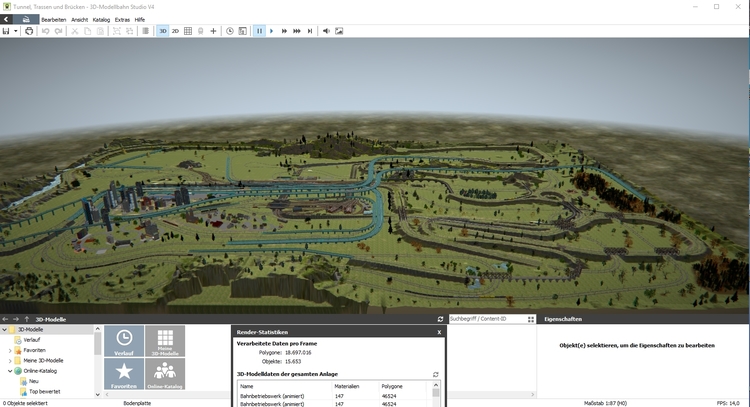Select Top bewertet in the tree
750x407 pixels.
[44, 392]
